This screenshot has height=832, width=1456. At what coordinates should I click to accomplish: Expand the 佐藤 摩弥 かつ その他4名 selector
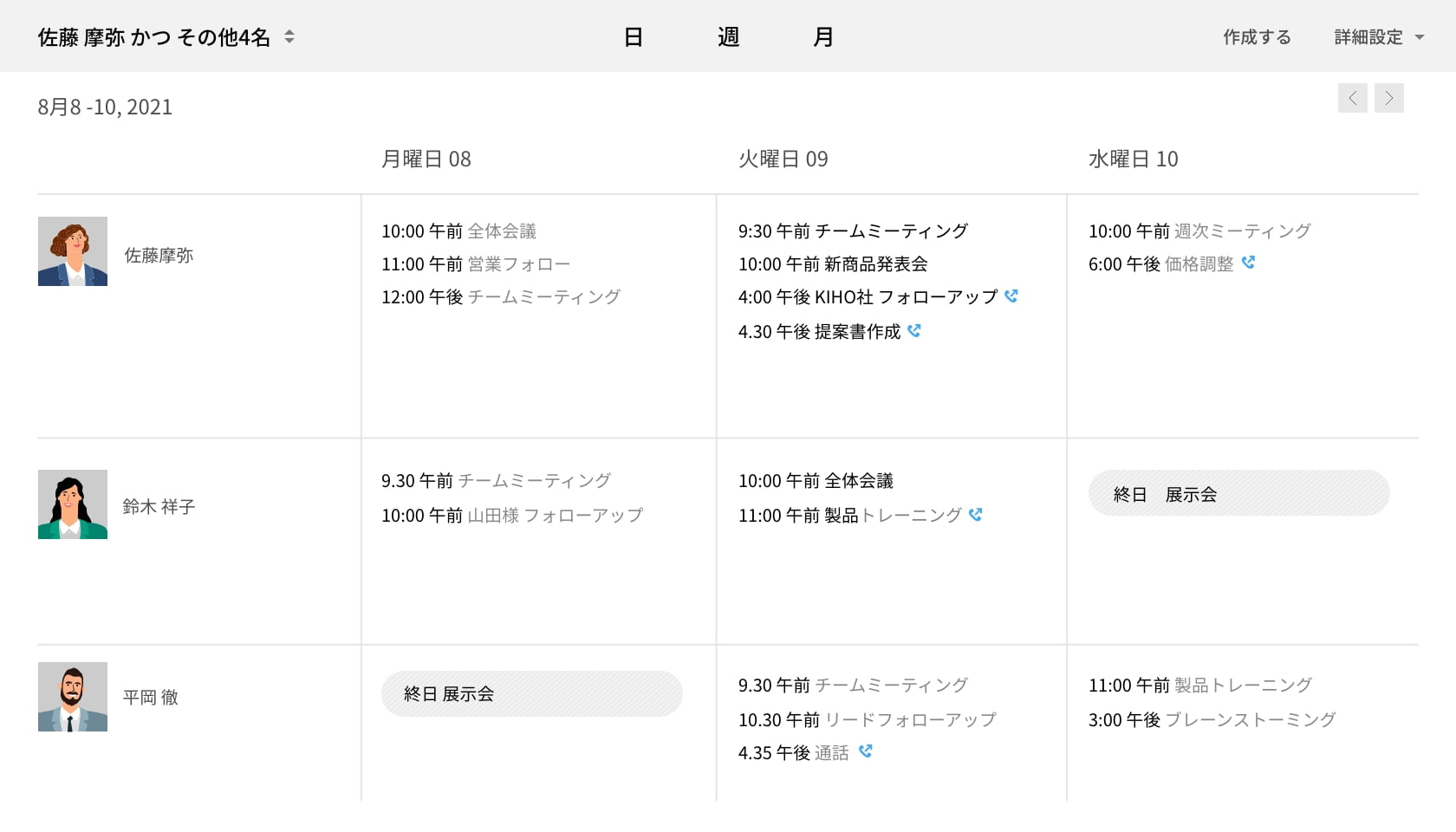289,37
